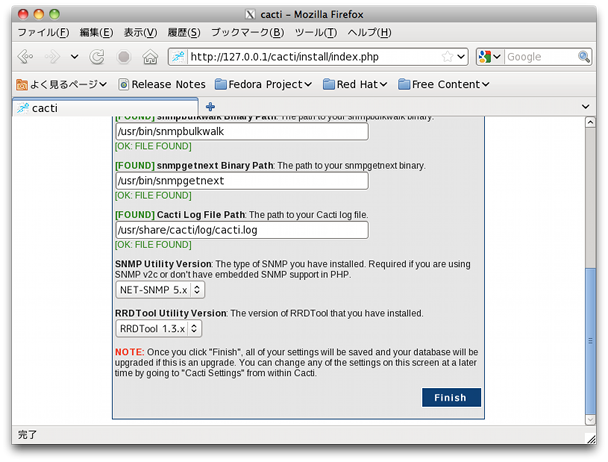Go to home page via house icon
This screenshot has height=462, width=608.
pos(150,57)
